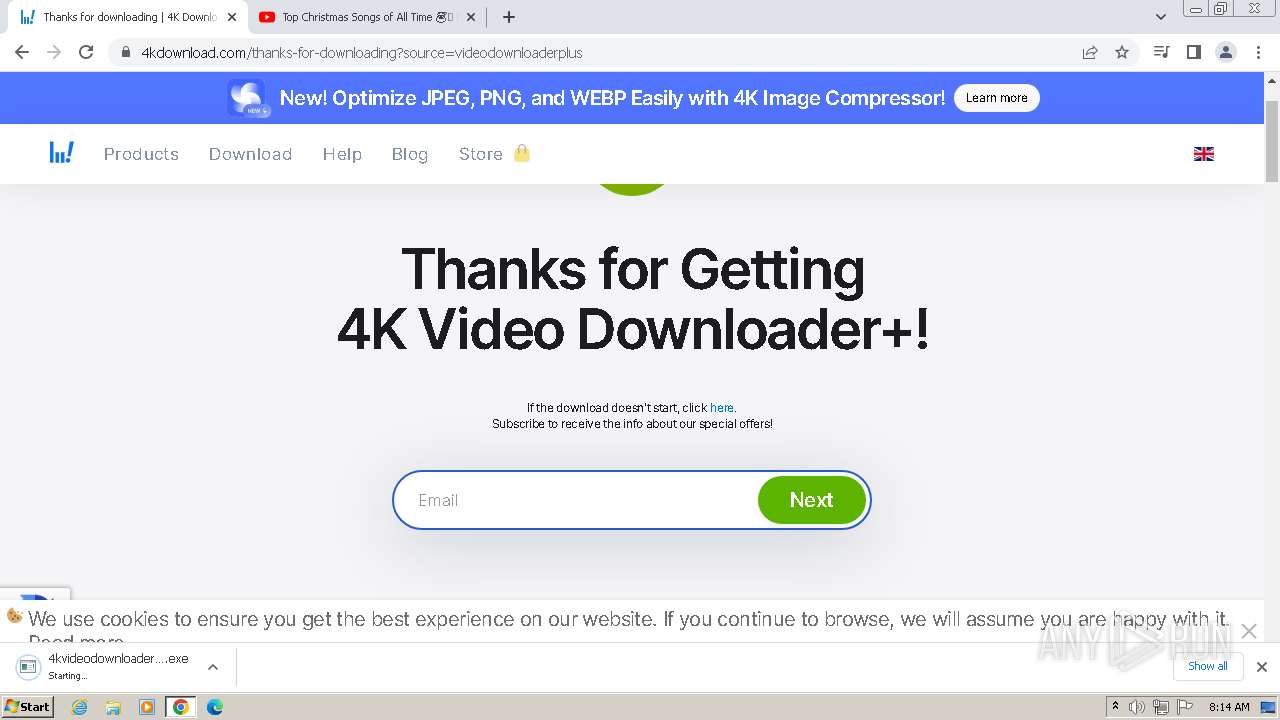Open Microsoft Edge from taskbar
The width and height of the screenshot is (1280, 720).
(x=214, y=707)
